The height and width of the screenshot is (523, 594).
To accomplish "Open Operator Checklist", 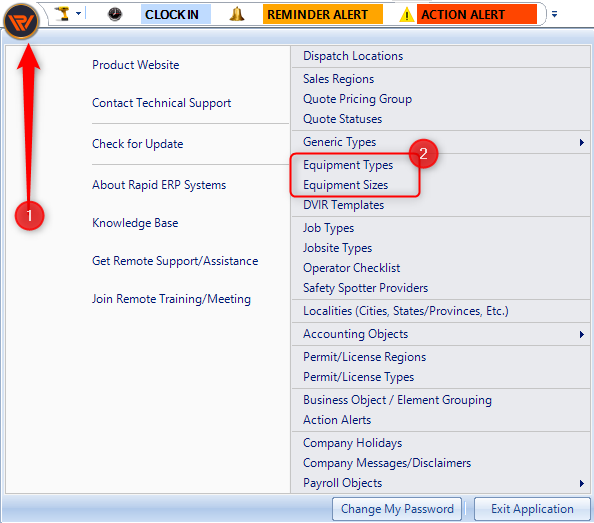I will (x=441, y=268).
